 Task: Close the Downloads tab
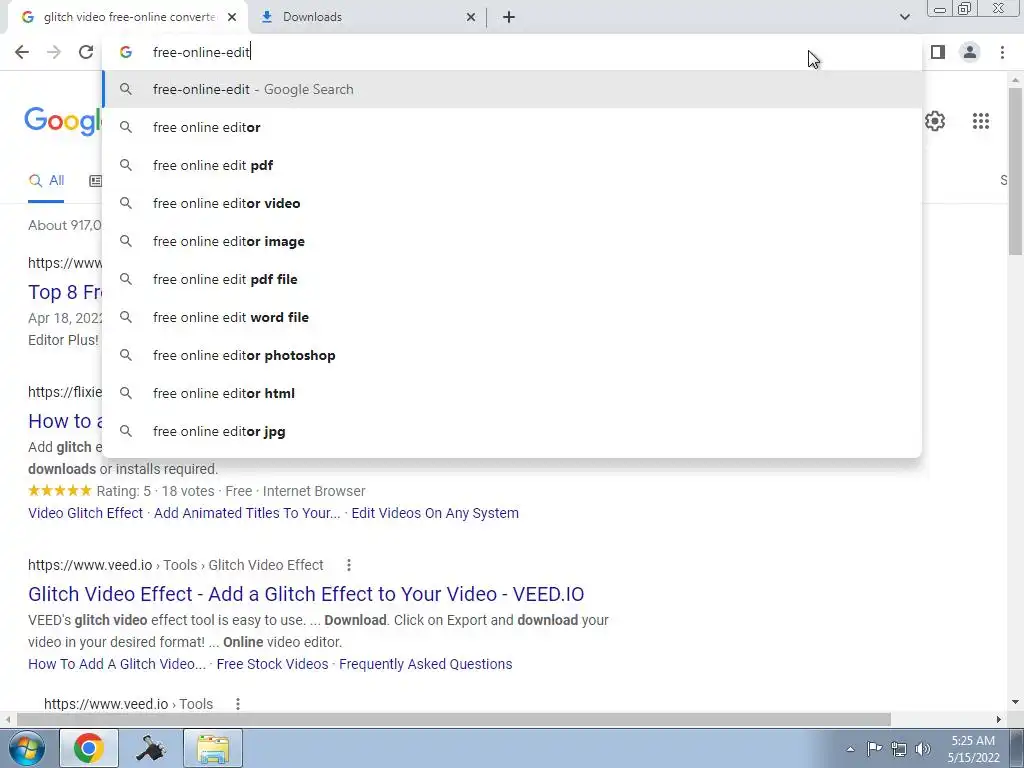click(471, 18)
